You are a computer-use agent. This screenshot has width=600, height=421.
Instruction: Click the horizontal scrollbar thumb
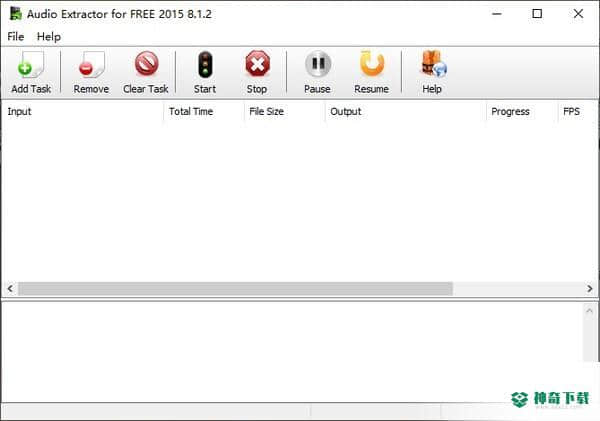[x=235, y=289]
